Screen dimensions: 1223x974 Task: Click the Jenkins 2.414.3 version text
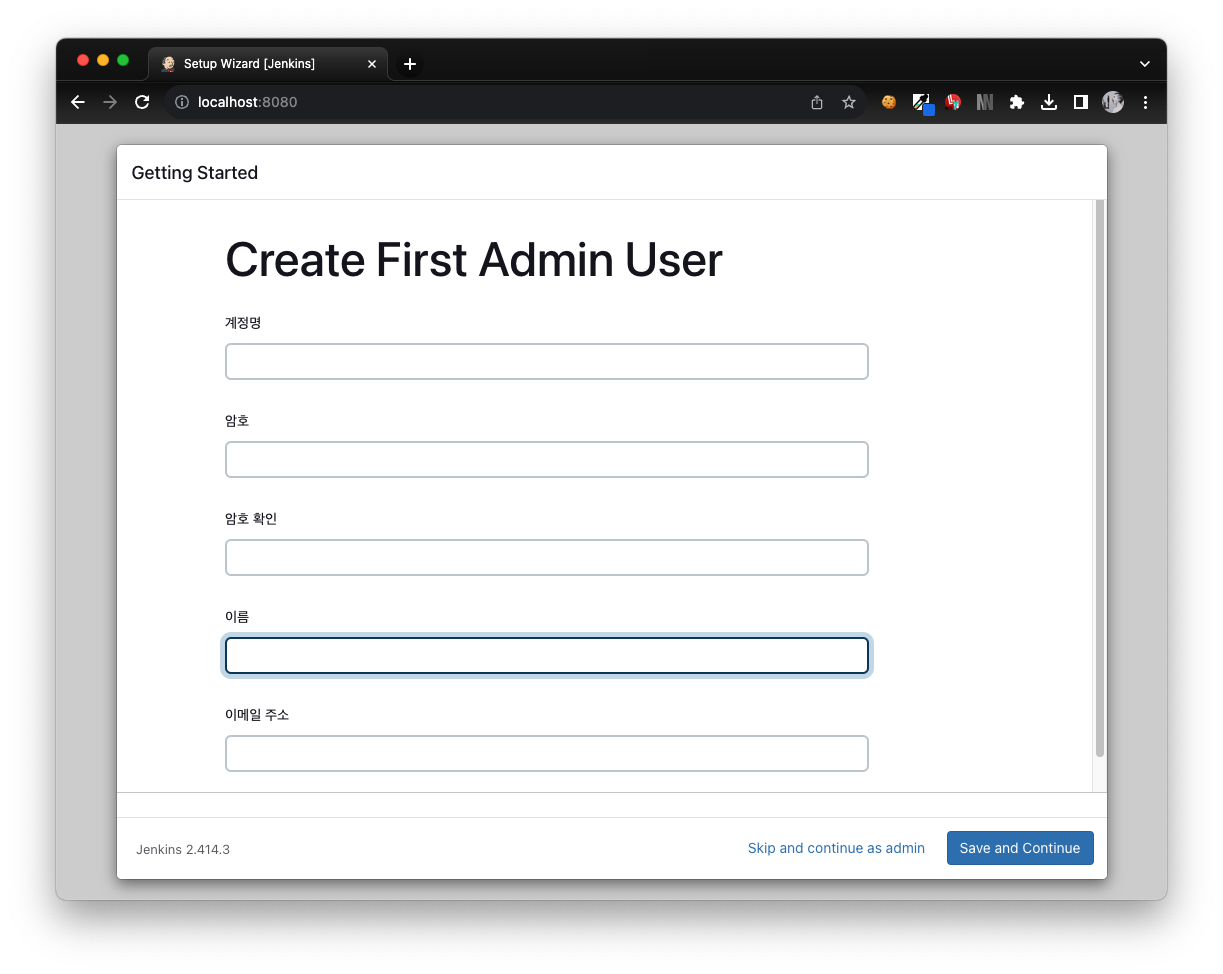pyautogui.click(x=183, y=849)
